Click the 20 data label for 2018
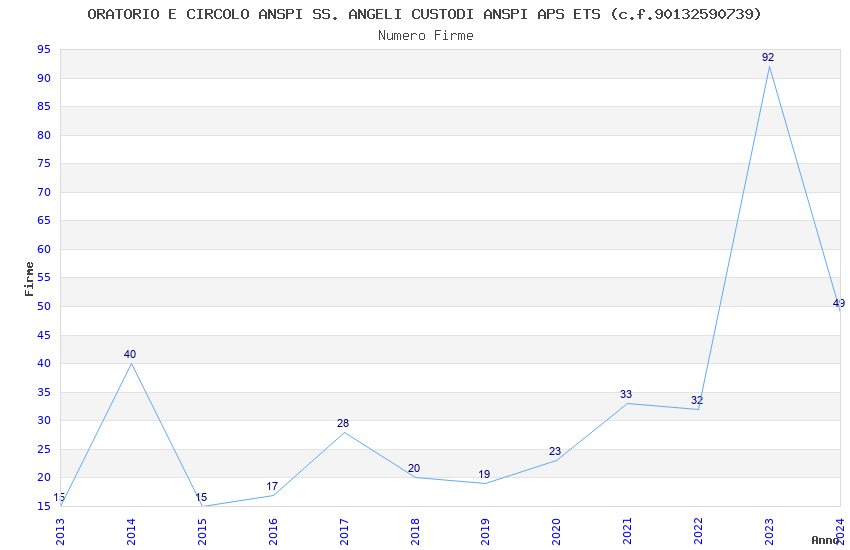The height and width of the screenshot is (550, 850). pos(414,468)
